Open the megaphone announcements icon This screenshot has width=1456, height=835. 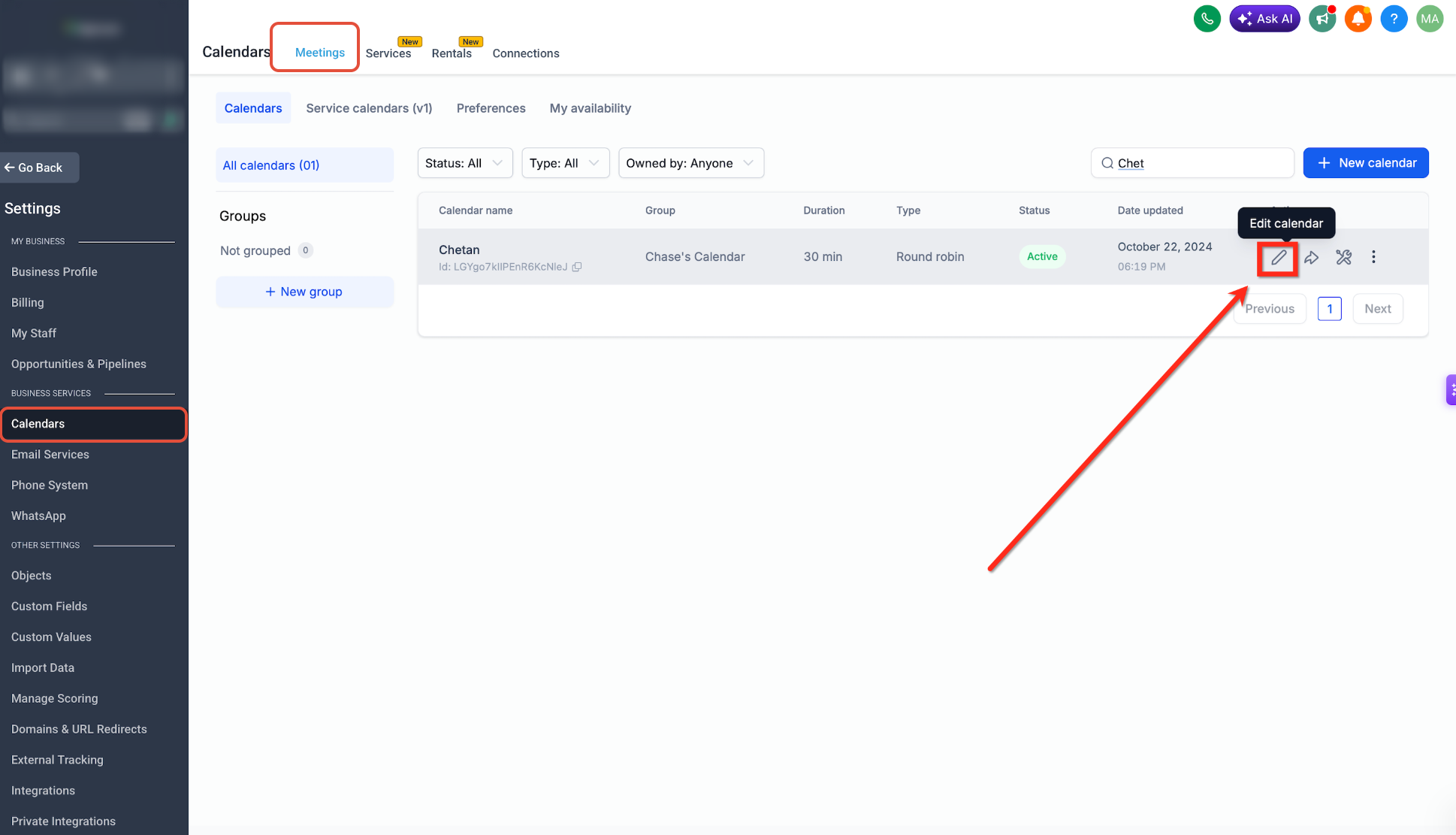click(1322, 19)
